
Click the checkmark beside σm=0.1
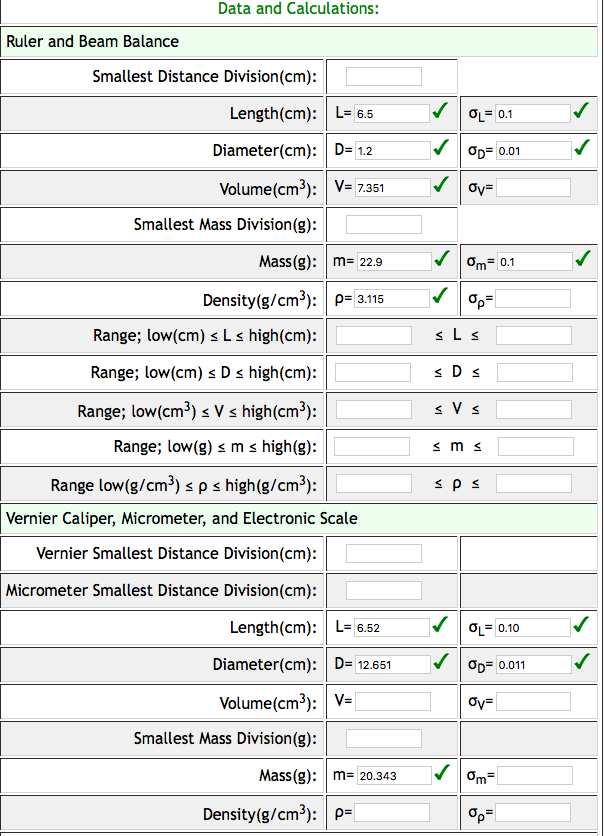click(x=581, y=261)
